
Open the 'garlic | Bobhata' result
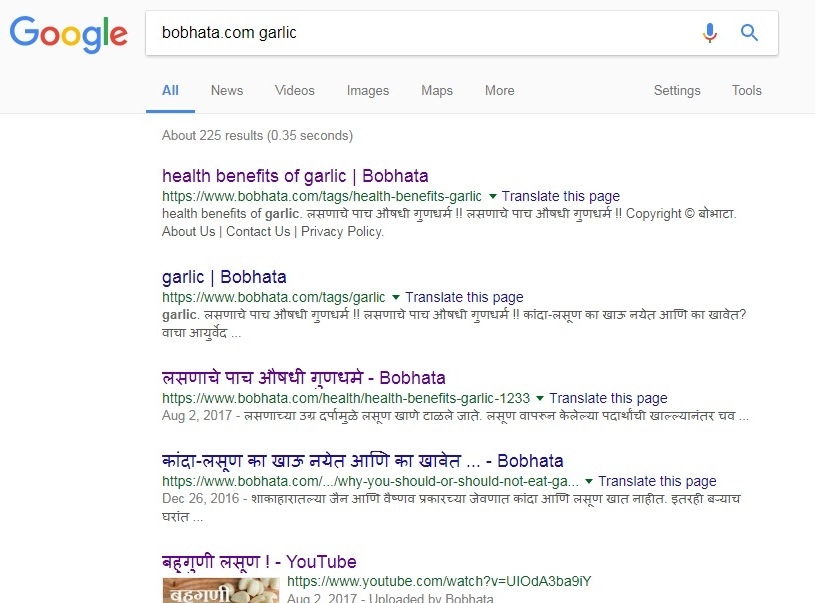224,277
